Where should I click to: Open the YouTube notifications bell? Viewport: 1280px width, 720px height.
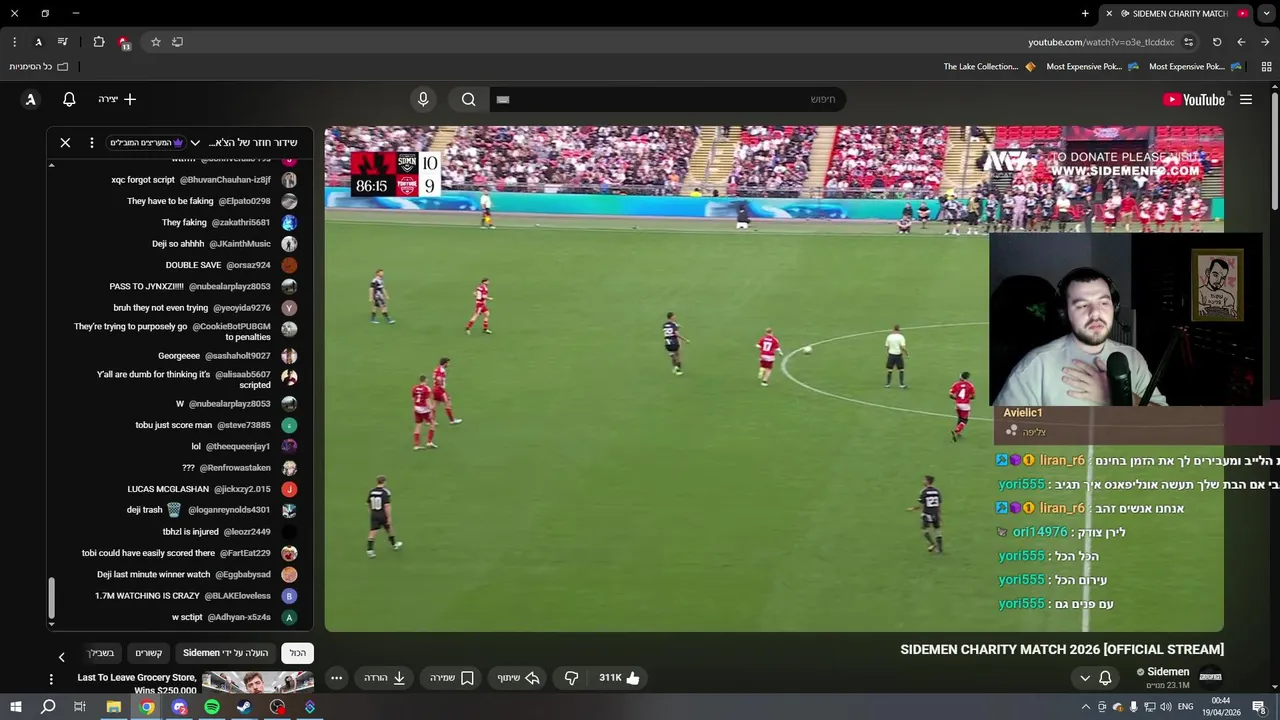pos(69,99)
